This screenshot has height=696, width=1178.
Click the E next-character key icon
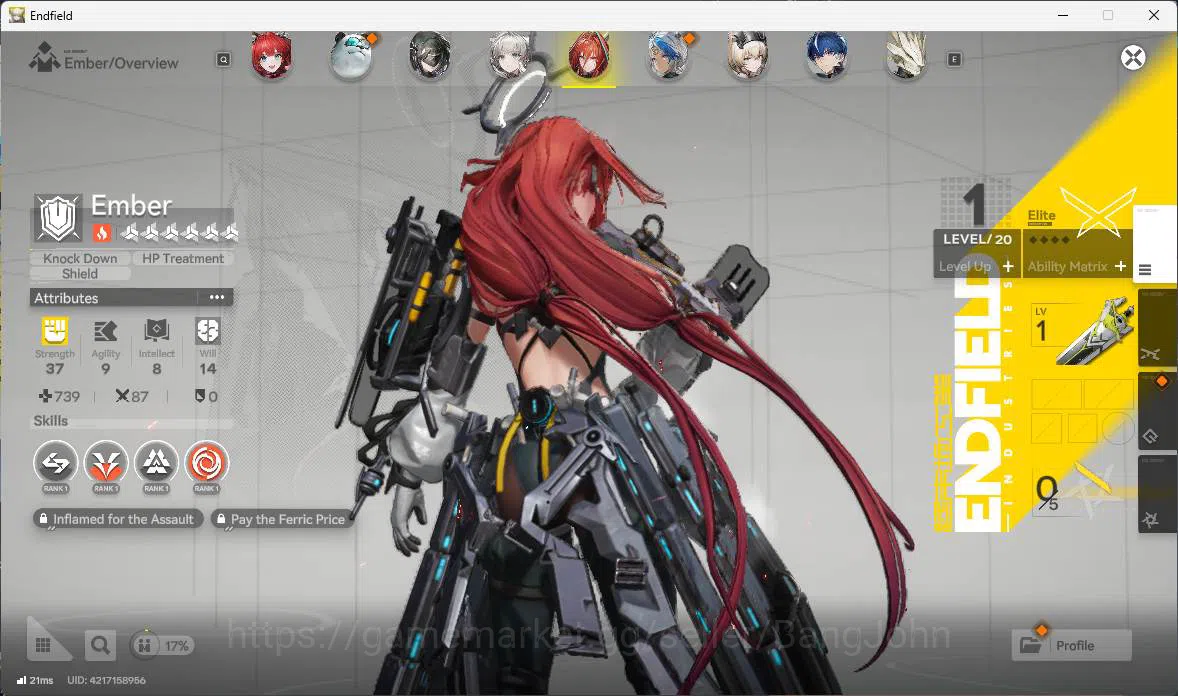click(x=954, y=59)
